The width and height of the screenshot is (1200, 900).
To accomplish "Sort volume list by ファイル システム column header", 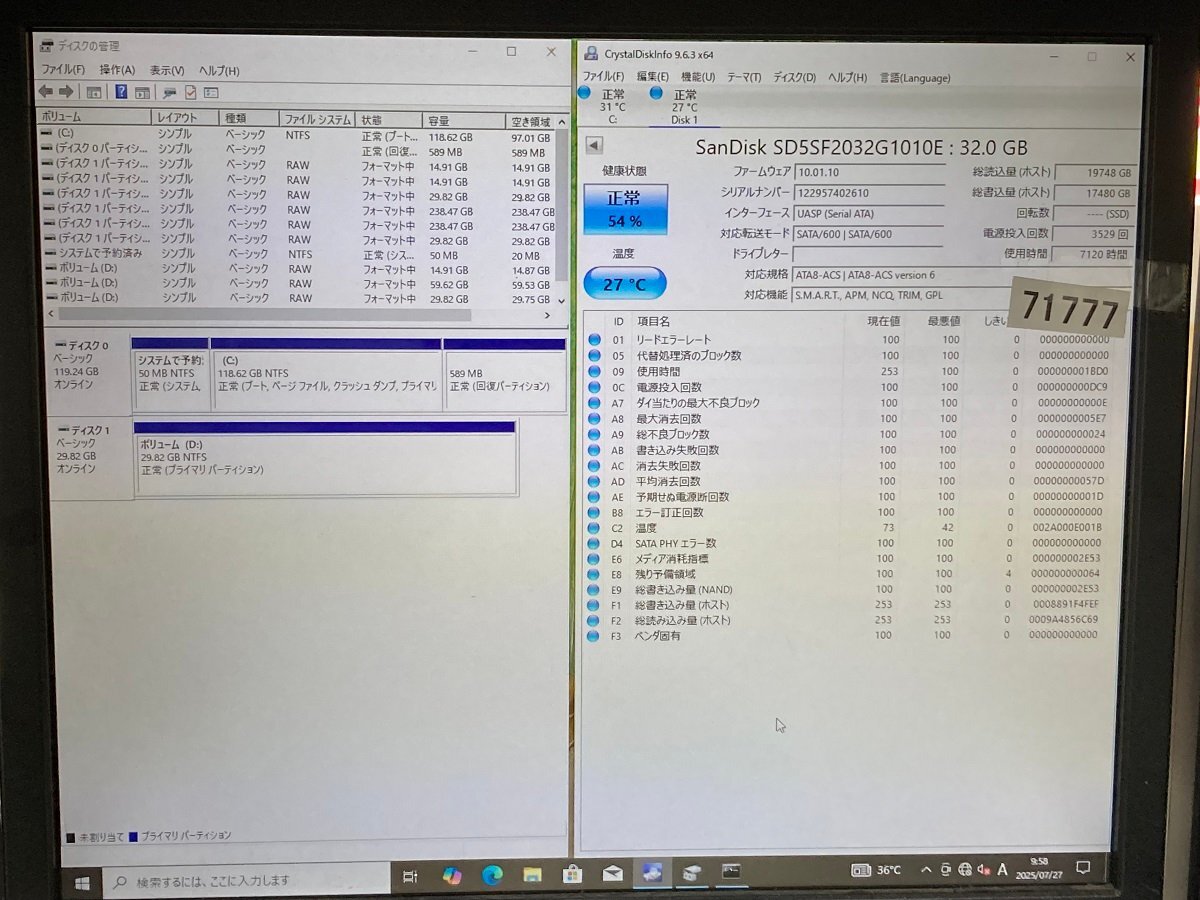I will (318, 119).
